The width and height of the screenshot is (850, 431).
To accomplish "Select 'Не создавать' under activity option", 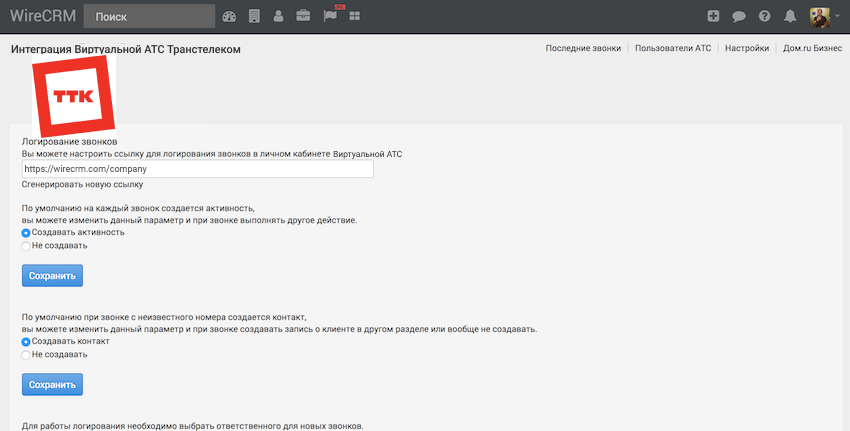I will (x=26, y=245).
